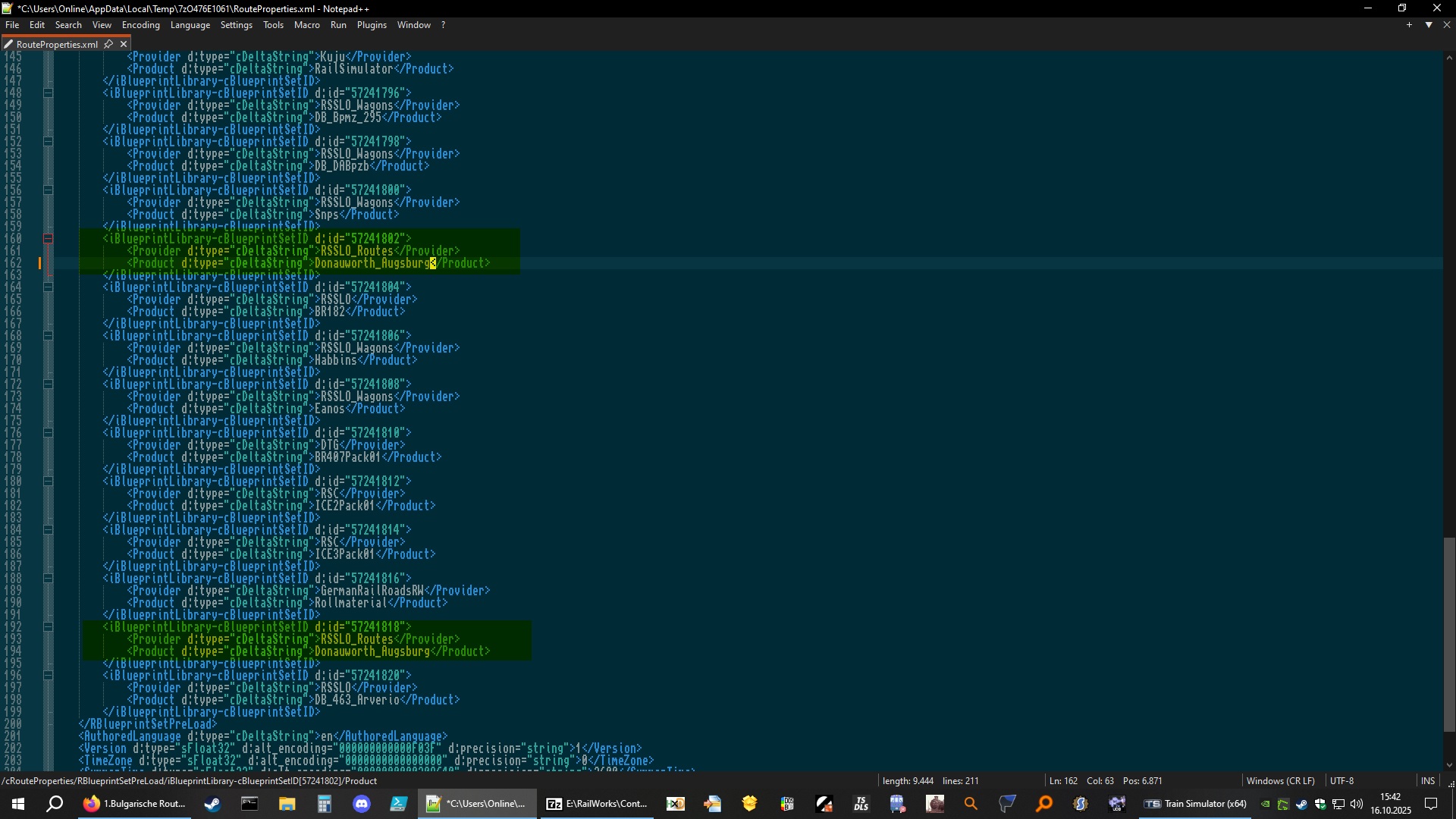The height and width of the screenshot is (819, 1456).
Task: Click Windows (CR LF) line ending indicator
Action: point(1280,781)
